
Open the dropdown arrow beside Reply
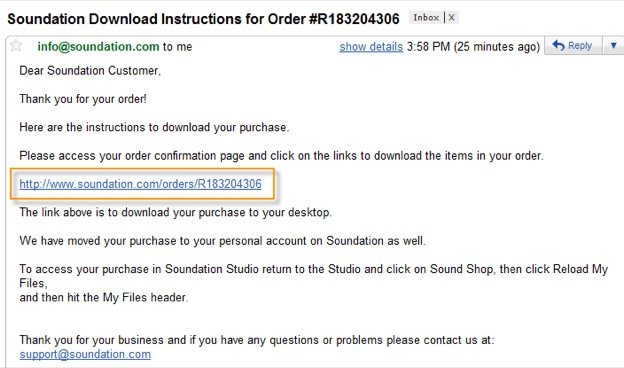coord(613,46)
